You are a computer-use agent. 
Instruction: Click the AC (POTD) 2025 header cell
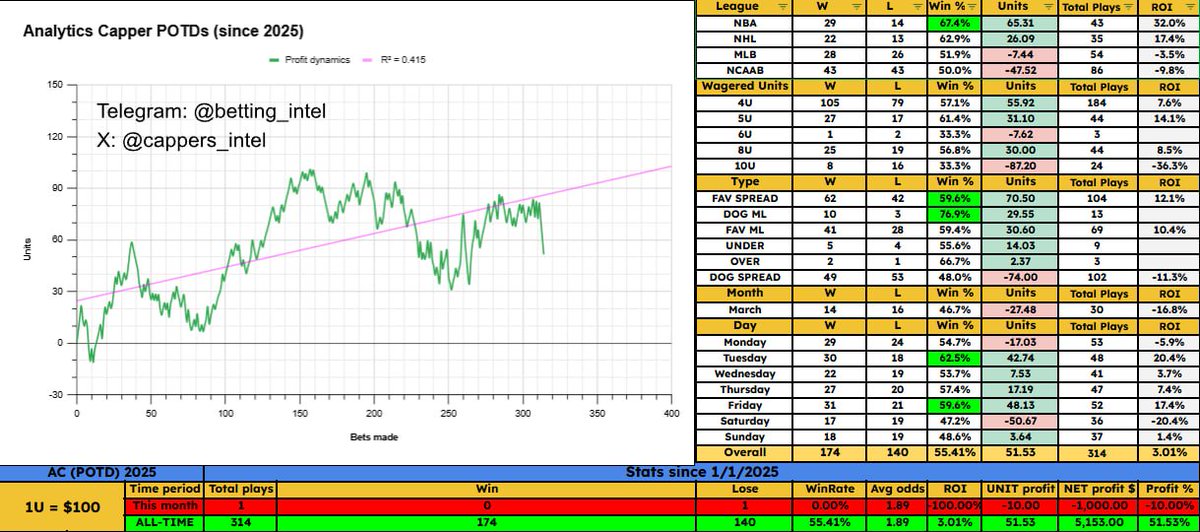click(x=102, y=472)
